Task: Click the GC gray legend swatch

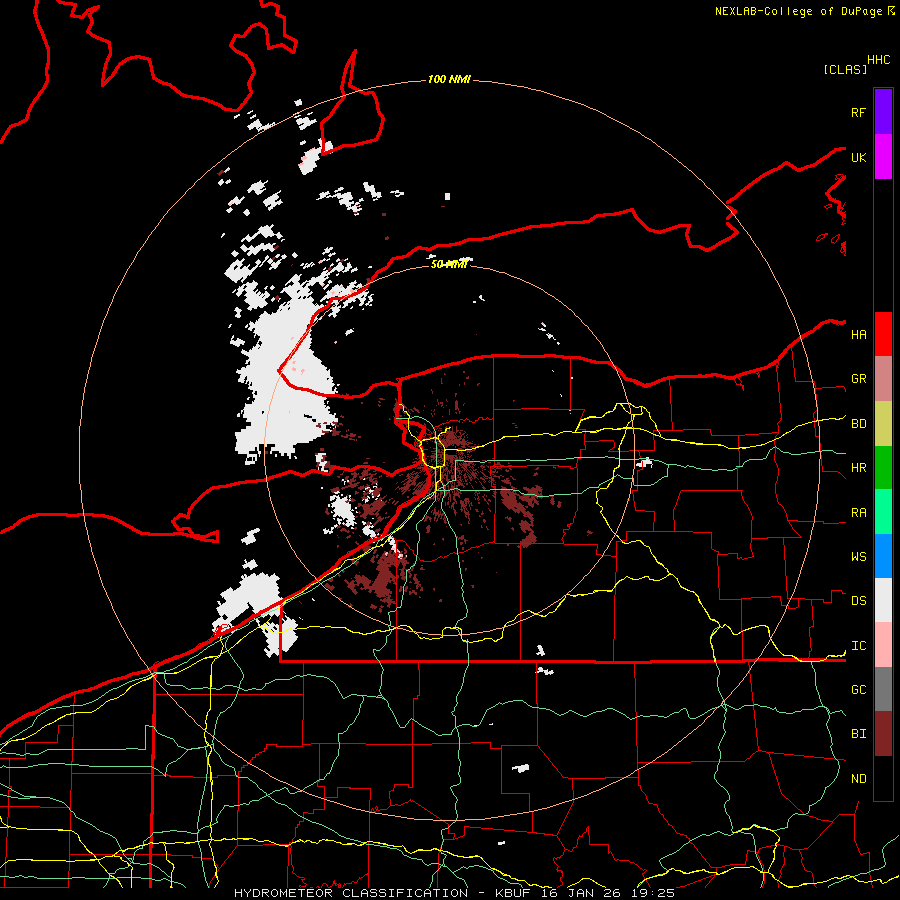Action: tap(883, 689)
